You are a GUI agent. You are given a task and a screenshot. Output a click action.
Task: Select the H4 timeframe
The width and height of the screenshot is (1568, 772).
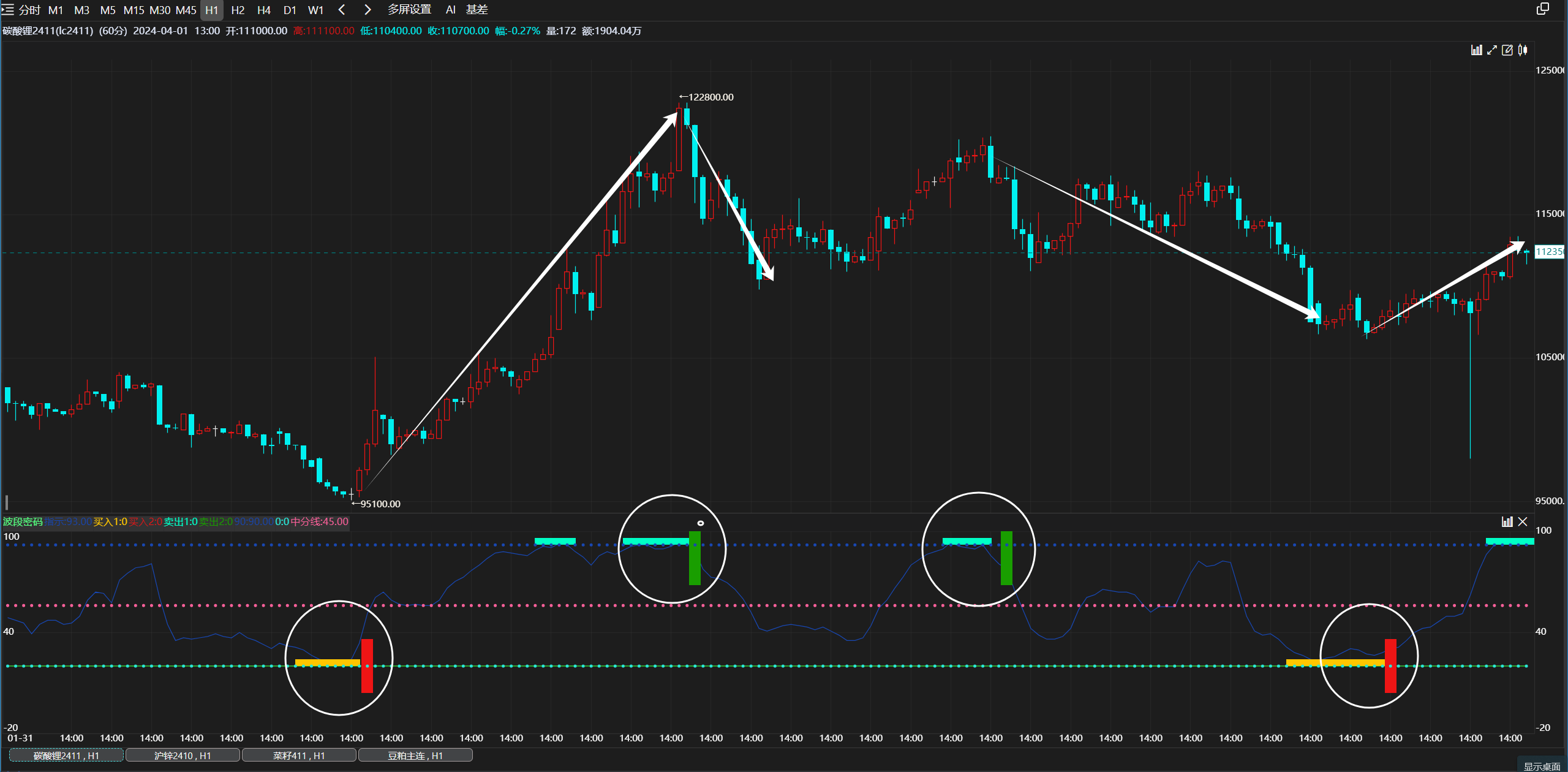264,10
